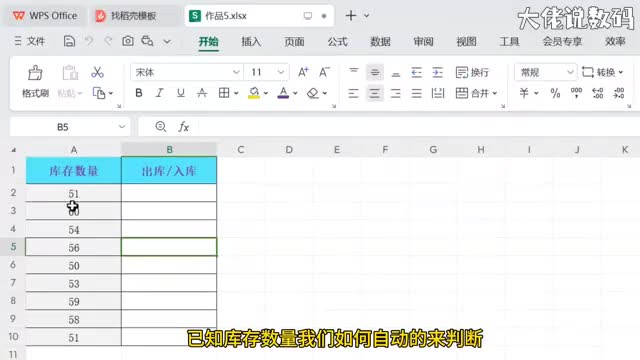
Task: Click the distributed alignment icon
Action: (x=438, y=93)
